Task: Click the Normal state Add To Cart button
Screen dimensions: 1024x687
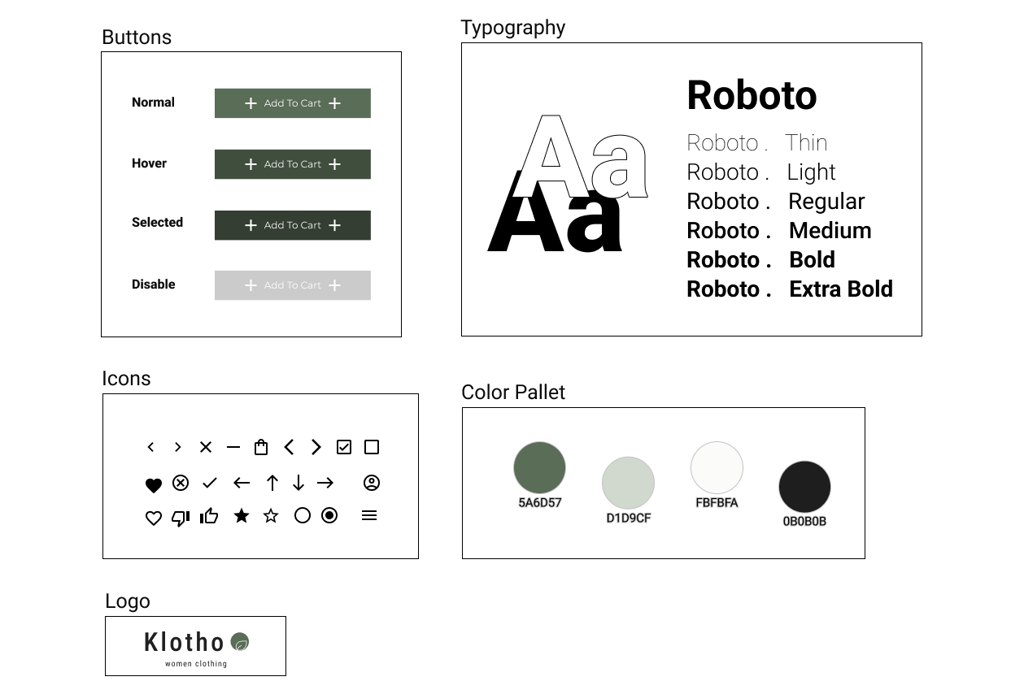Action: click(x=293, y=103)
